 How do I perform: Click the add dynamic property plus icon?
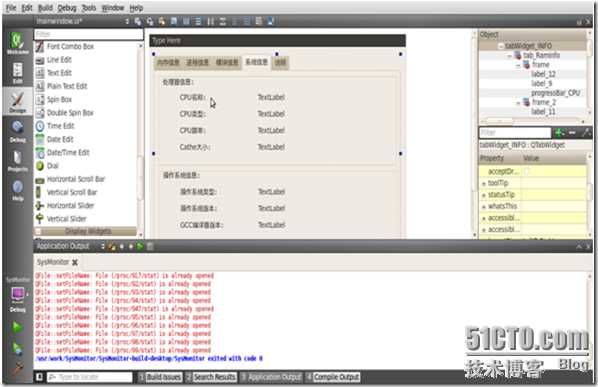pyautogui.click(x=559, y=133)
